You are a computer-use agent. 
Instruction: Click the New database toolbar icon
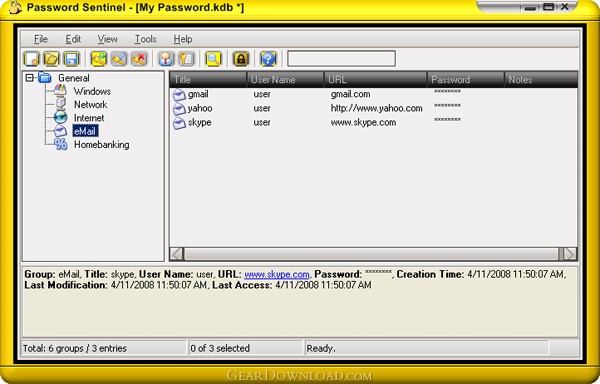(x=32, y=59)
